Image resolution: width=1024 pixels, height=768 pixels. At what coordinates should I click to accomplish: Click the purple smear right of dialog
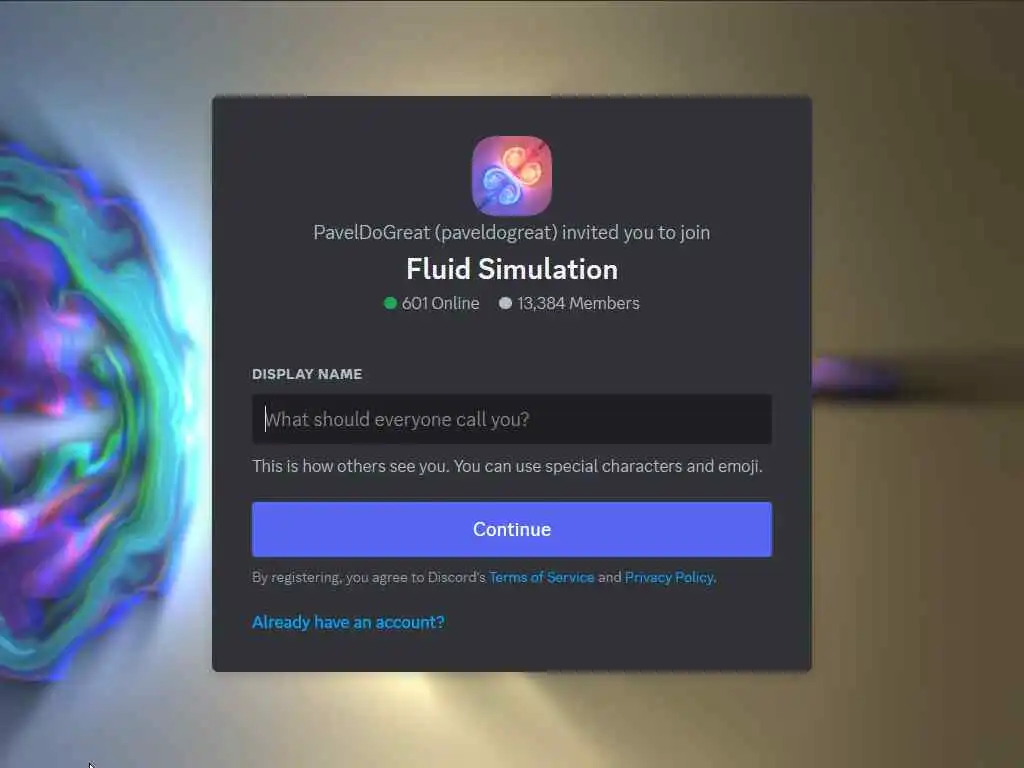pyautogui.click(x=856, y=379)
